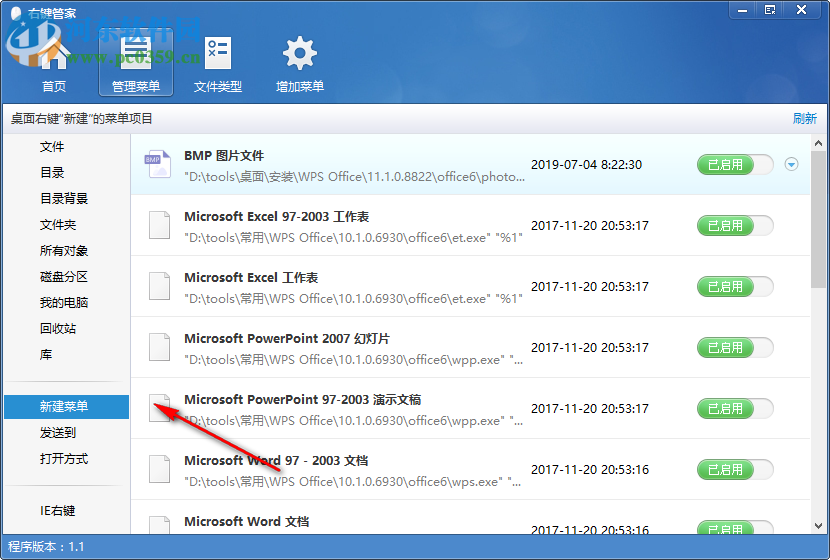Select Microsoft PowerPoint 97-2003 演示文稿 title
The height and width of the screenshot is (560, 830).
click(x=302, y=399)
